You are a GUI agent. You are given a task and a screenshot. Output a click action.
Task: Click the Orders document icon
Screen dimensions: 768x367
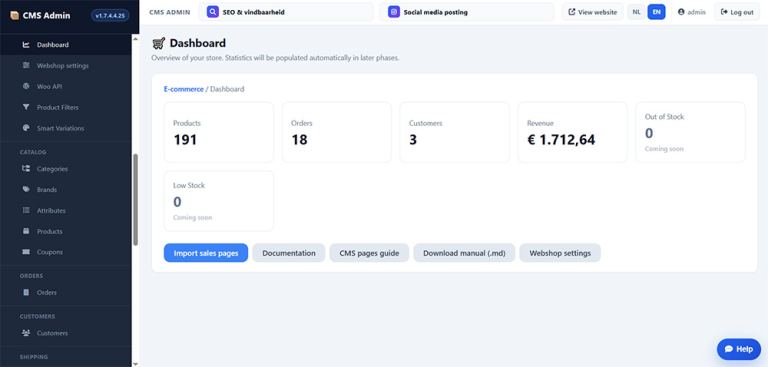[x=26, y=293]
